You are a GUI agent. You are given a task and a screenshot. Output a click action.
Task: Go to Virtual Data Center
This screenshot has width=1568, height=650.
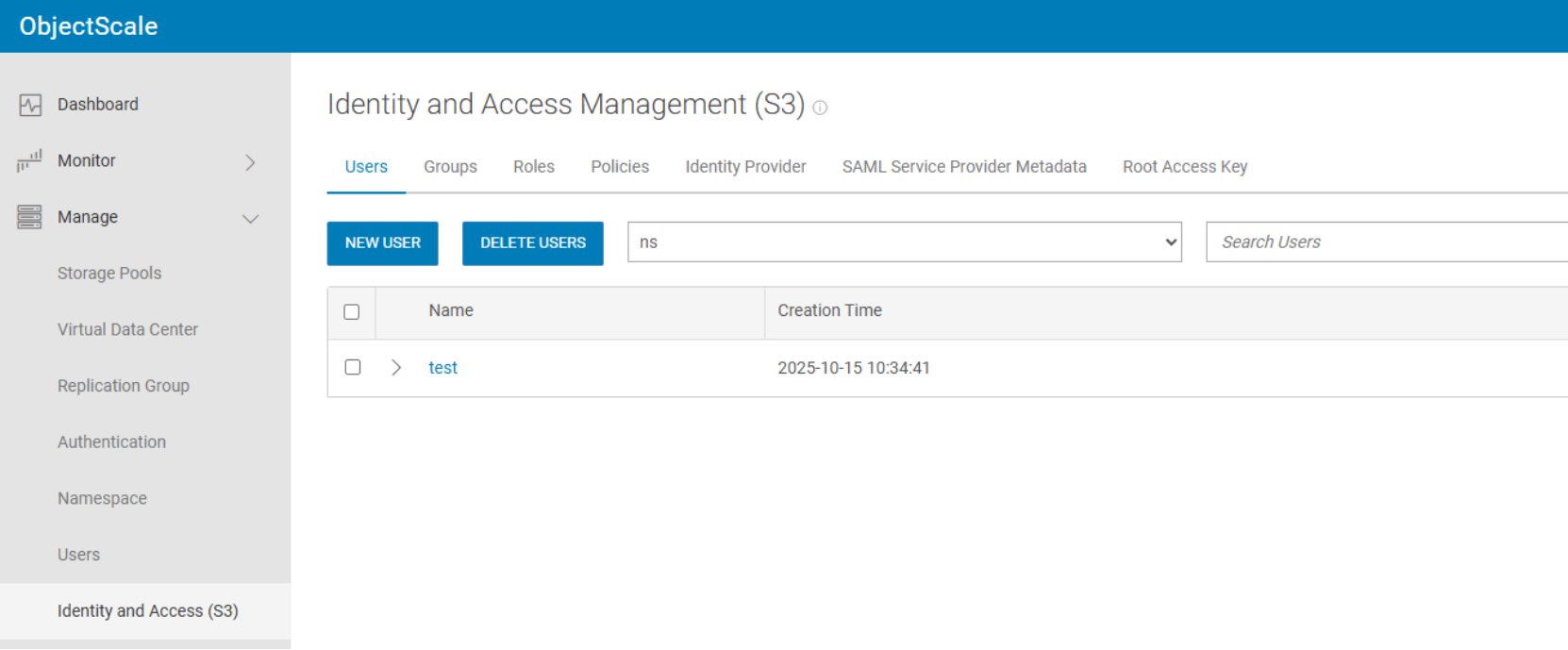pyautogui.click(x=127, y=330)
